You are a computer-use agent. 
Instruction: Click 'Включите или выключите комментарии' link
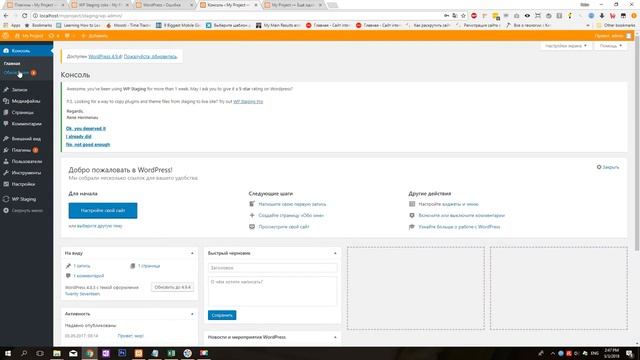click(x=462, y=215)
